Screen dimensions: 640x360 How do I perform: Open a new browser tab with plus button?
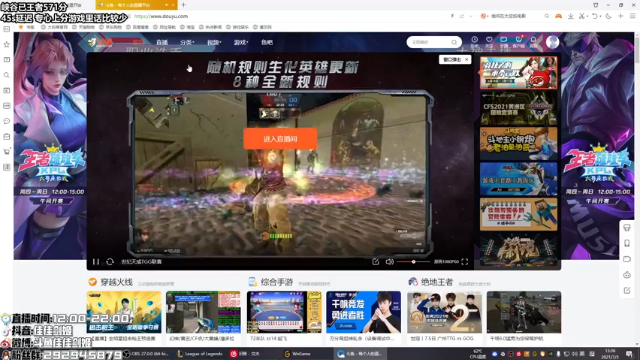183,5
